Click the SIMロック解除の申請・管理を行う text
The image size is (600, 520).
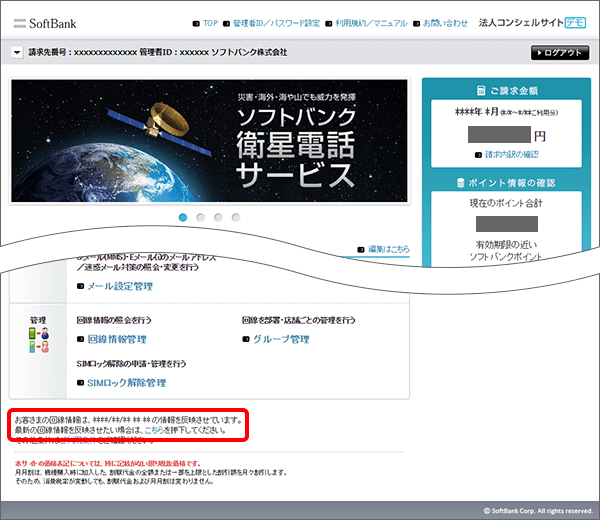131,364
